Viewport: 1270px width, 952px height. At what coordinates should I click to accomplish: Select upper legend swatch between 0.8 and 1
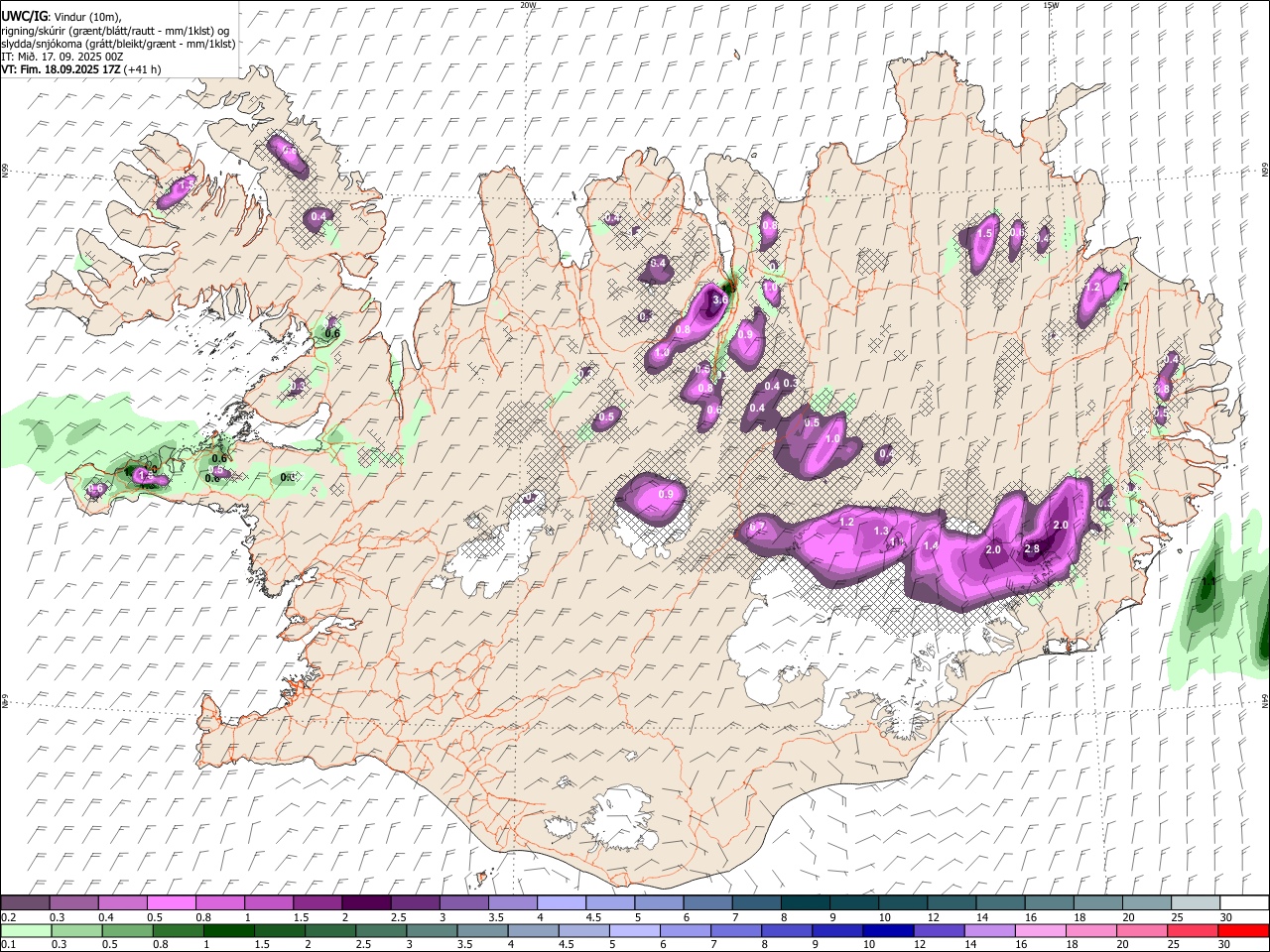pos(220,903)
